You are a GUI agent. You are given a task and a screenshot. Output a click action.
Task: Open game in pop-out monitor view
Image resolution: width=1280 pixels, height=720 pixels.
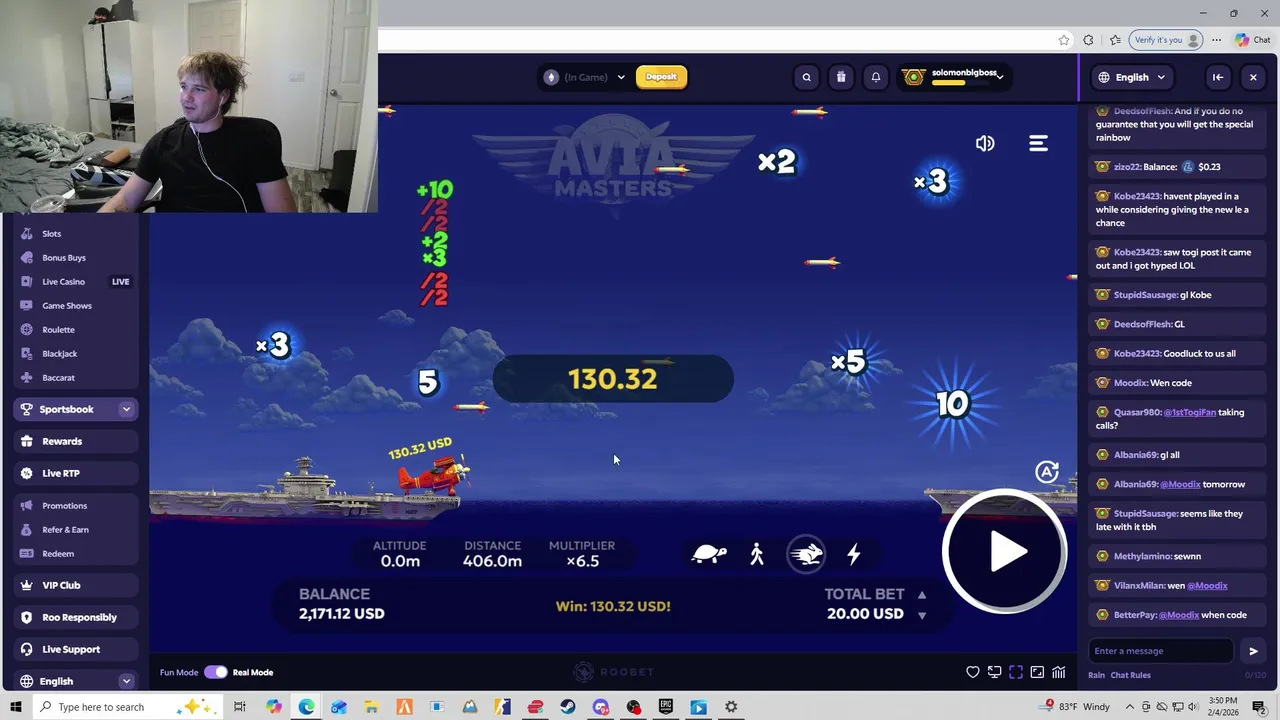coord(995,672)
